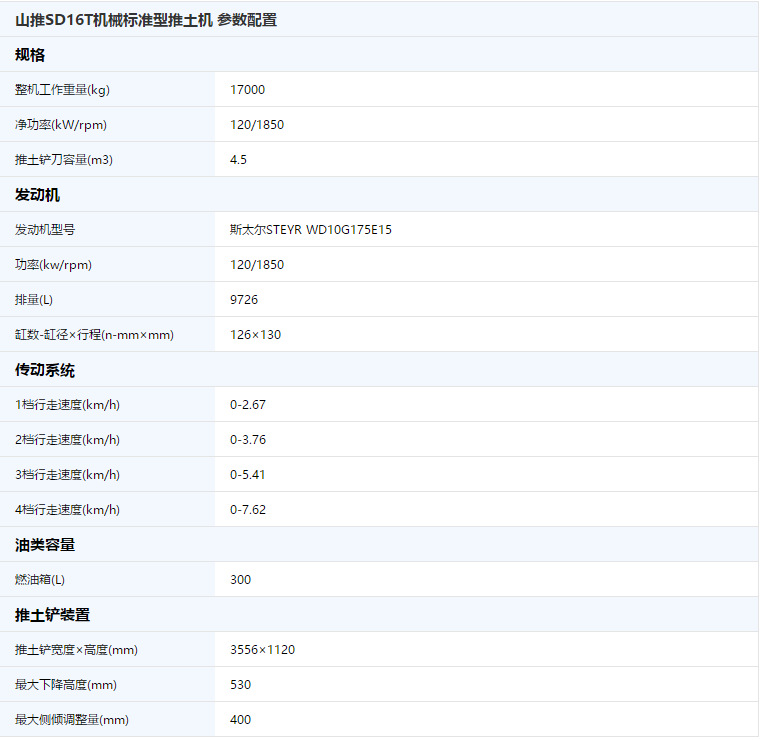Click the 发动机 section header
This screenshot has height=740, width=760.
pyautogui.click(x=37, y=195)
